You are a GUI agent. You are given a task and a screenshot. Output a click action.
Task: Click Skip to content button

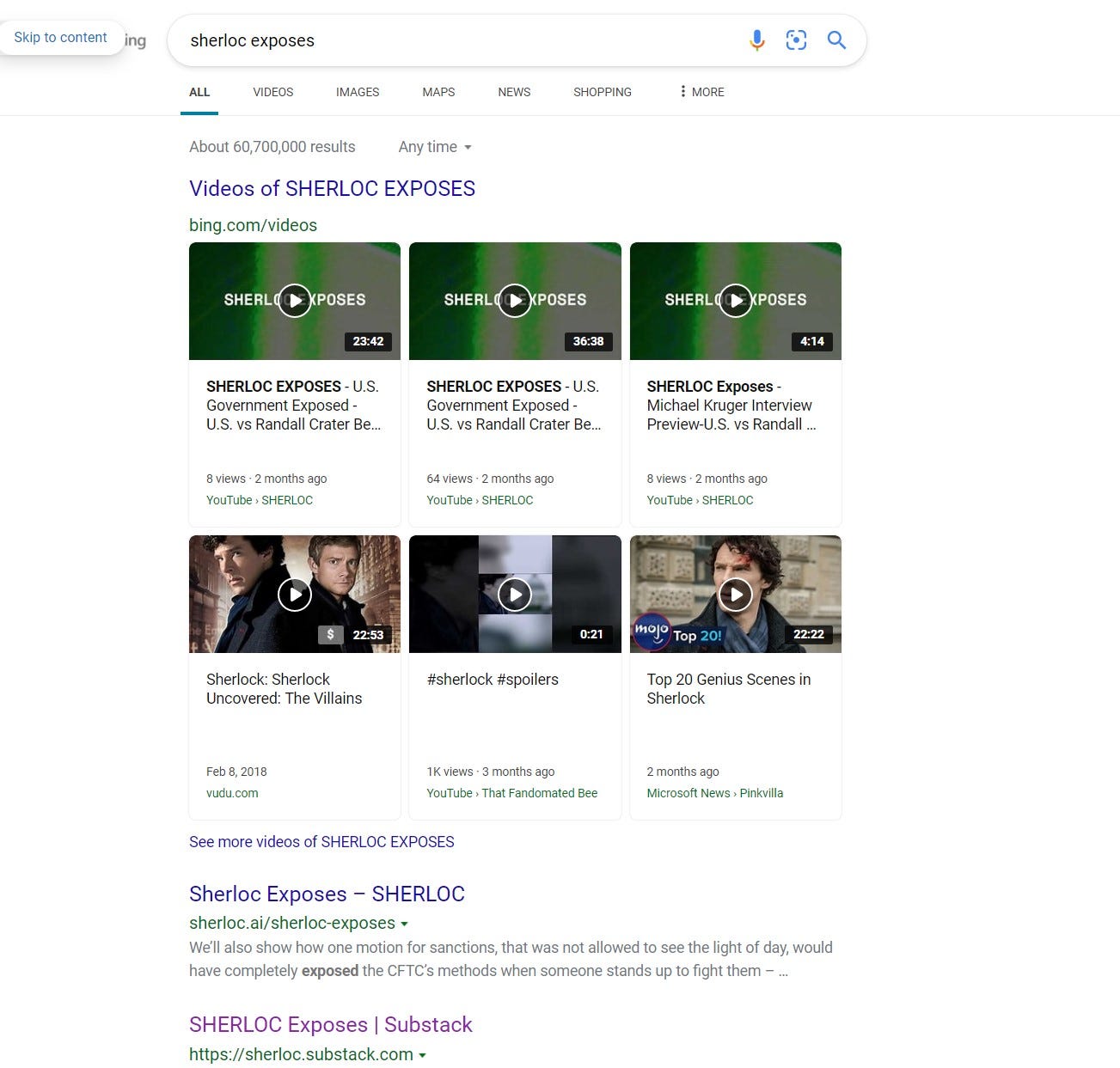pyautogui.click(x=60, y=38)
